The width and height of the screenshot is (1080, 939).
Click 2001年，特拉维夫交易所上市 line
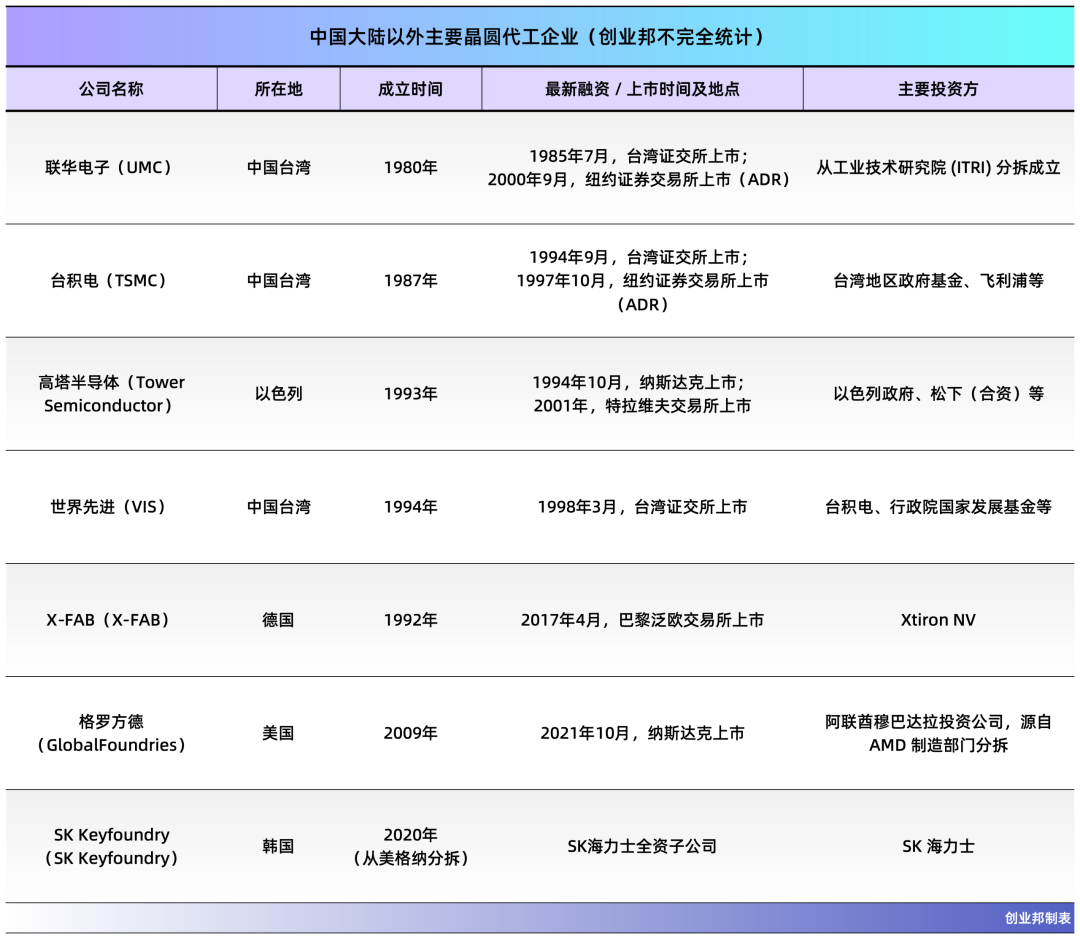coord(642,406)
